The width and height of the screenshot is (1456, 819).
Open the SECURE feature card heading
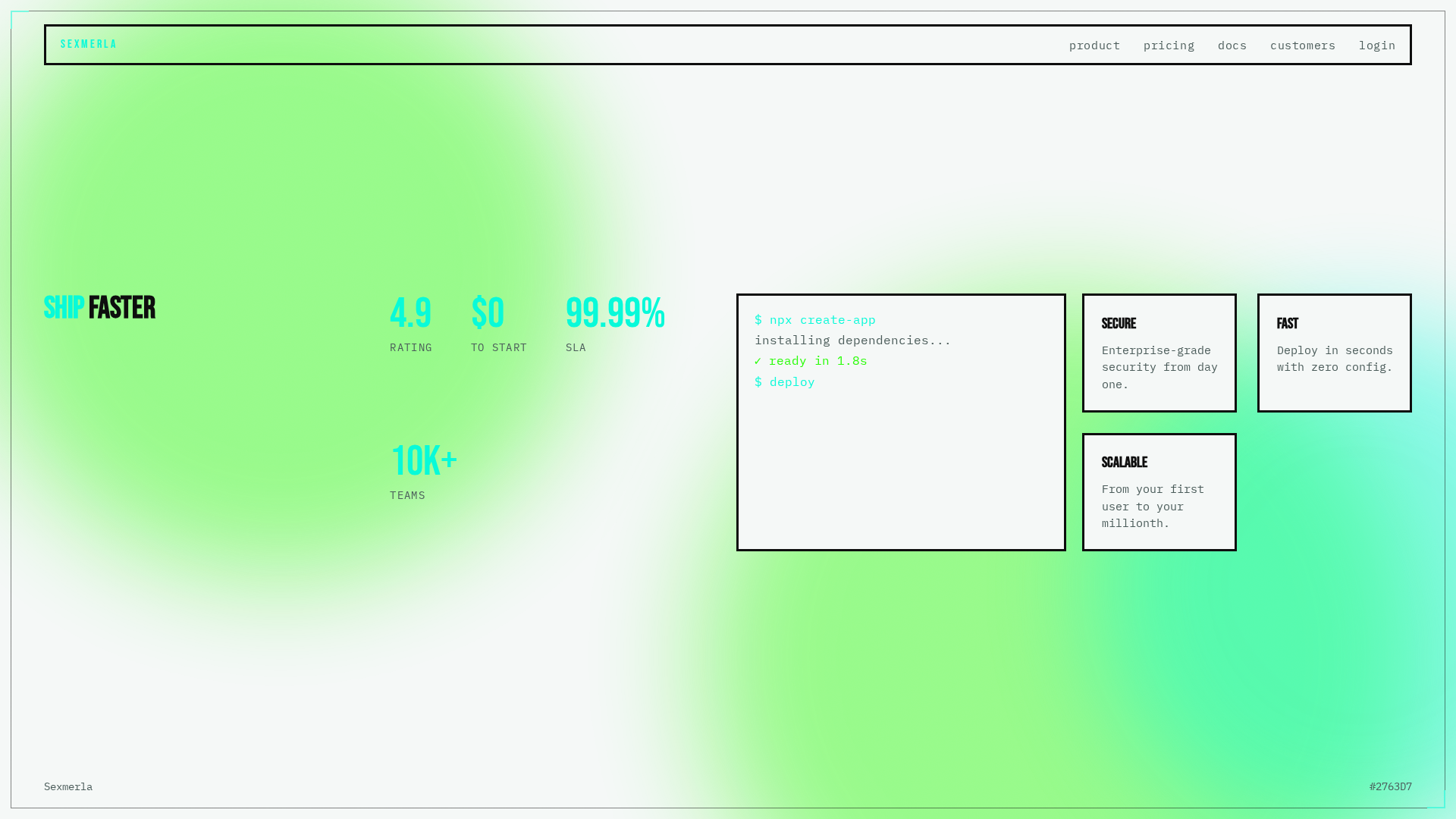click(x=1119, y=324)
